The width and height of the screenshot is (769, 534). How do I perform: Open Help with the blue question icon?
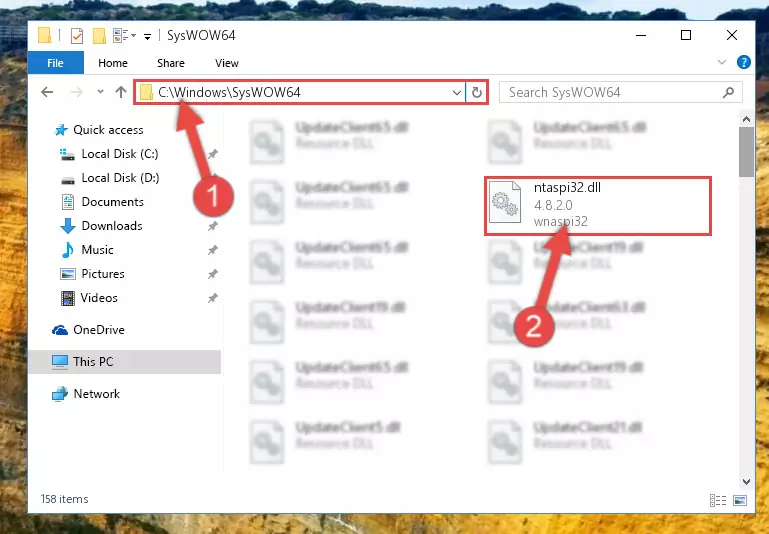(x=743, y=62)
